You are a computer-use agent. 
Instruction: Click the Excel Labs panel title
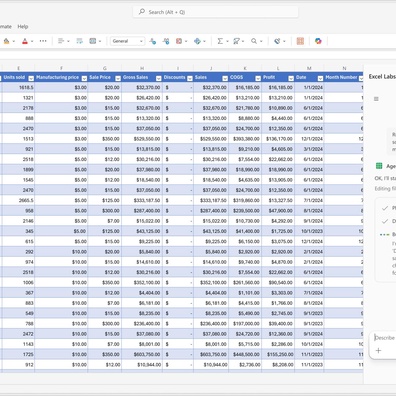pos(382,76)
